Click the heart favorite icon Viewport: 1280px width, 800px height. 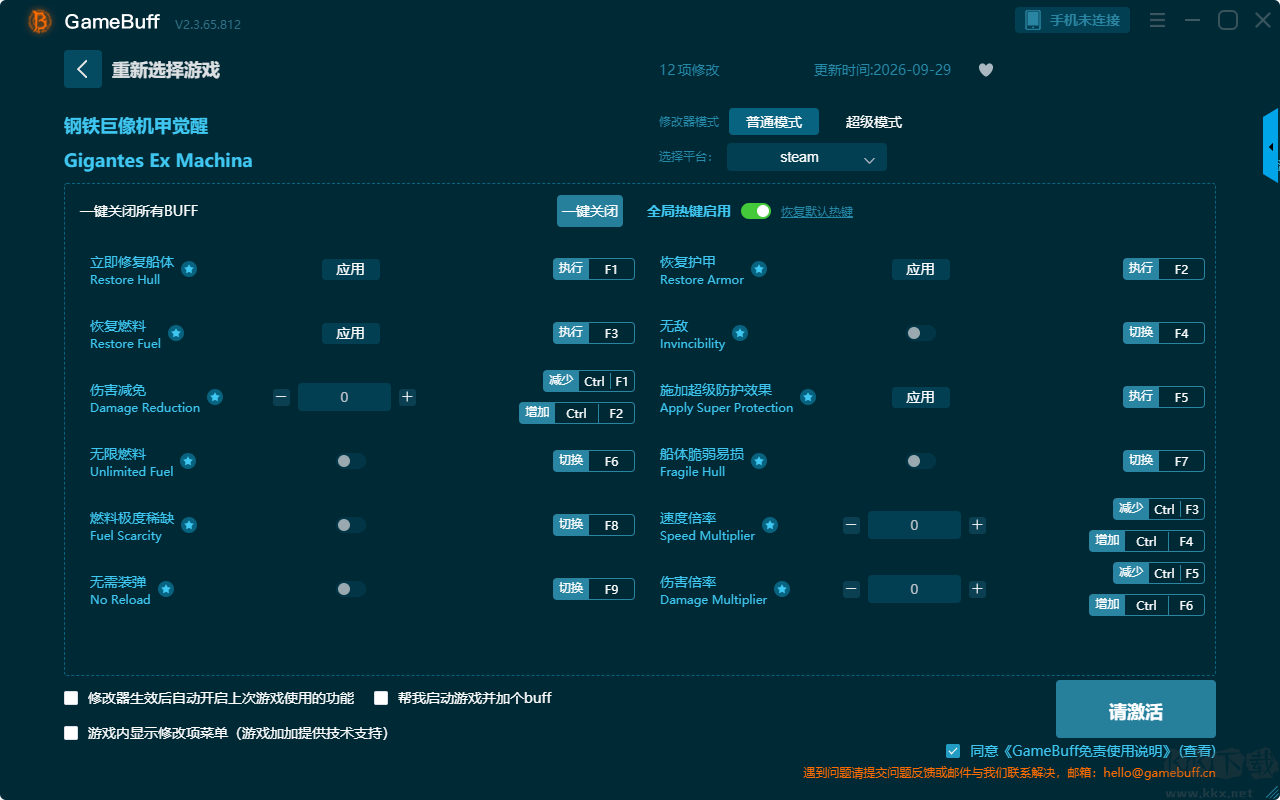(986, 70)
